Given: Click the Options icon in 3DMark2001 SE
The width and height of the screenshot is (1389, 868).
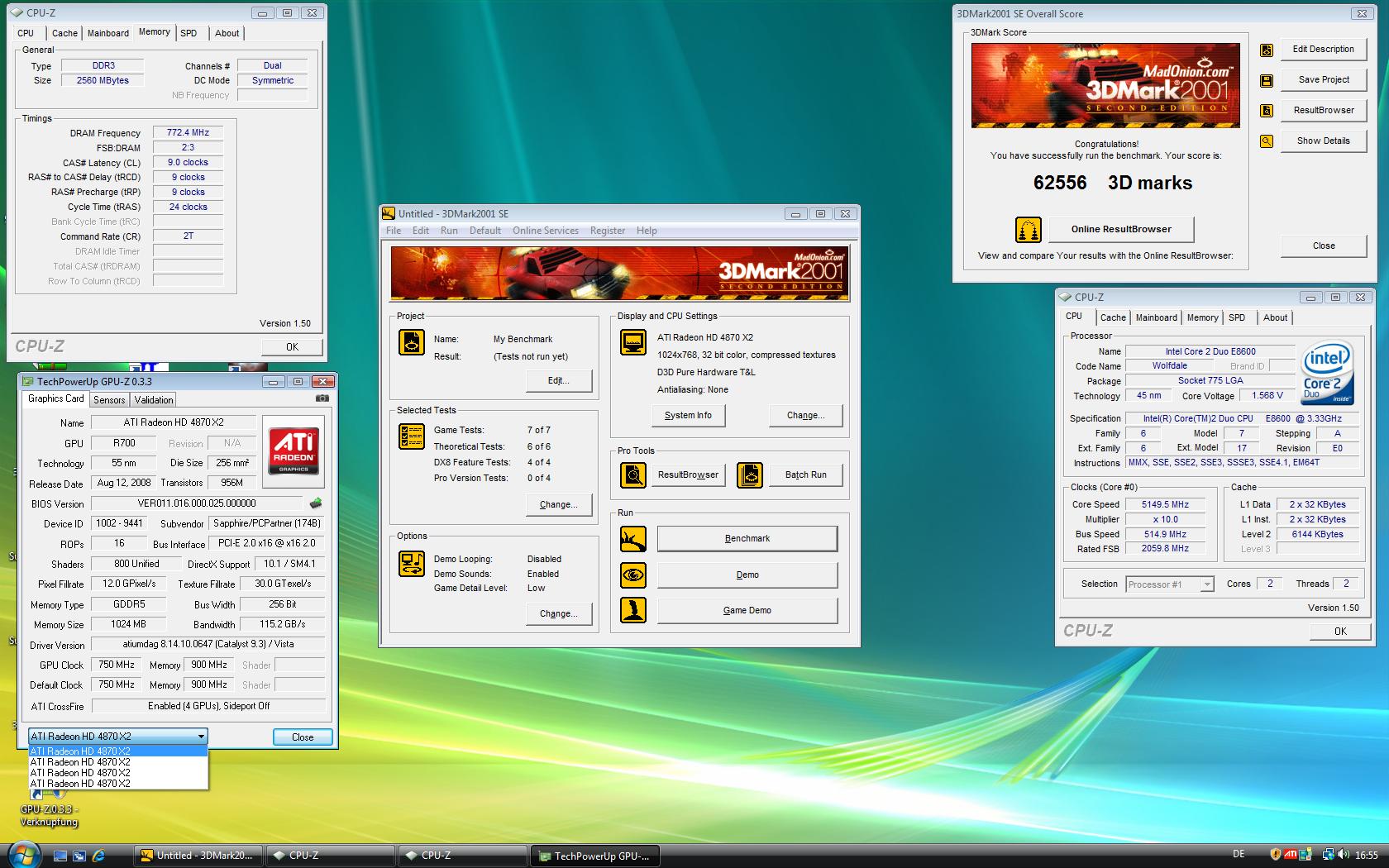Looking at the screenshot, I should coord(411,564).
